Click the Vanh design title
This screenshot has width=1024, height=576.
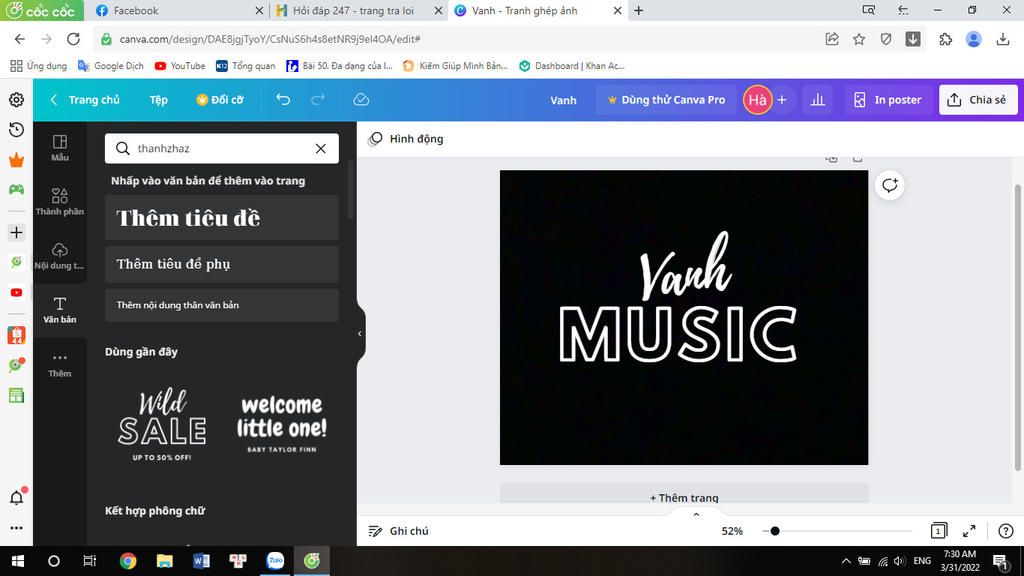pyautogui.click(x=563, y=100)
